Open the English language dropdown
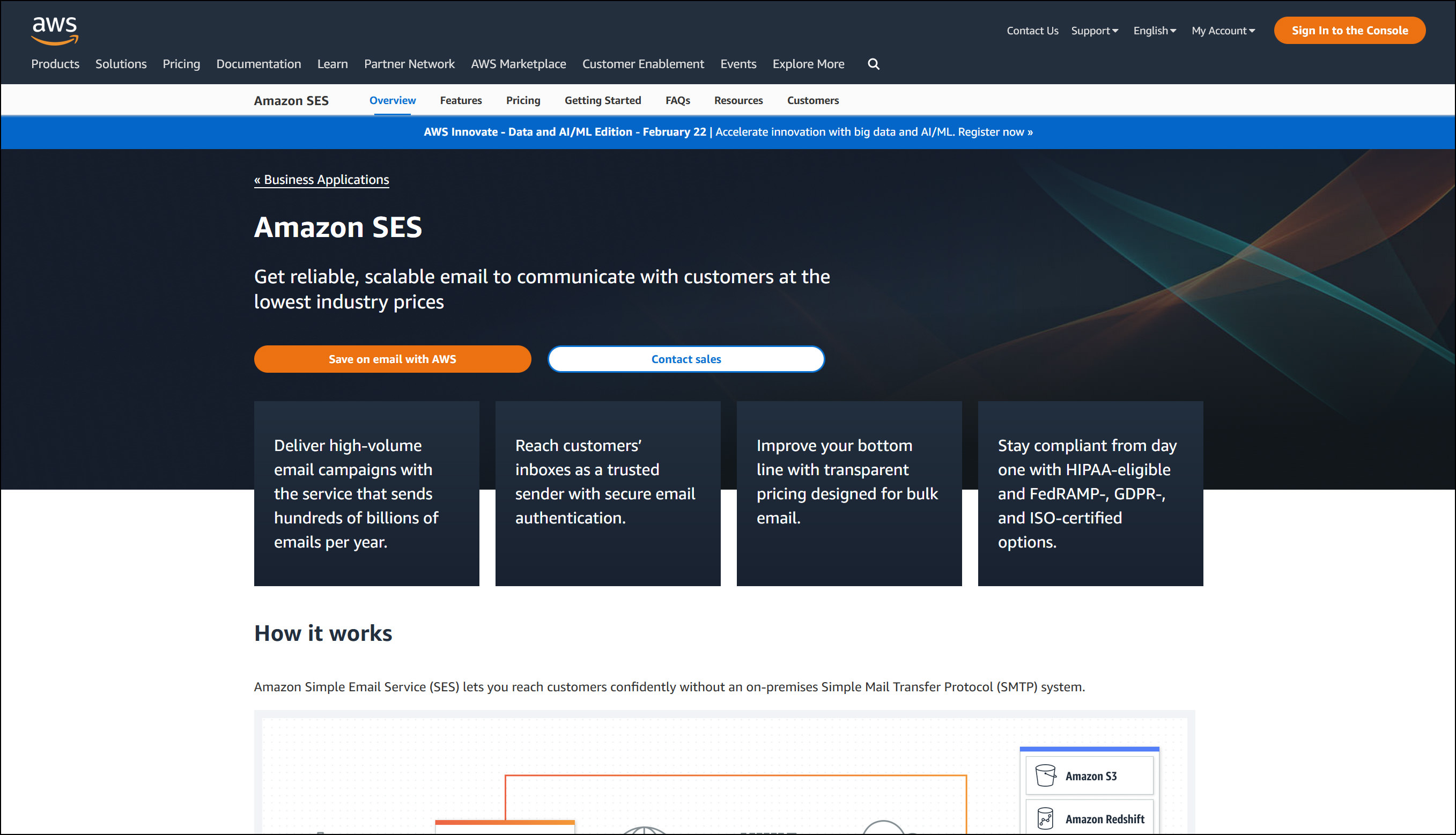This screenshot has height=835, width=1456. 1155,31
